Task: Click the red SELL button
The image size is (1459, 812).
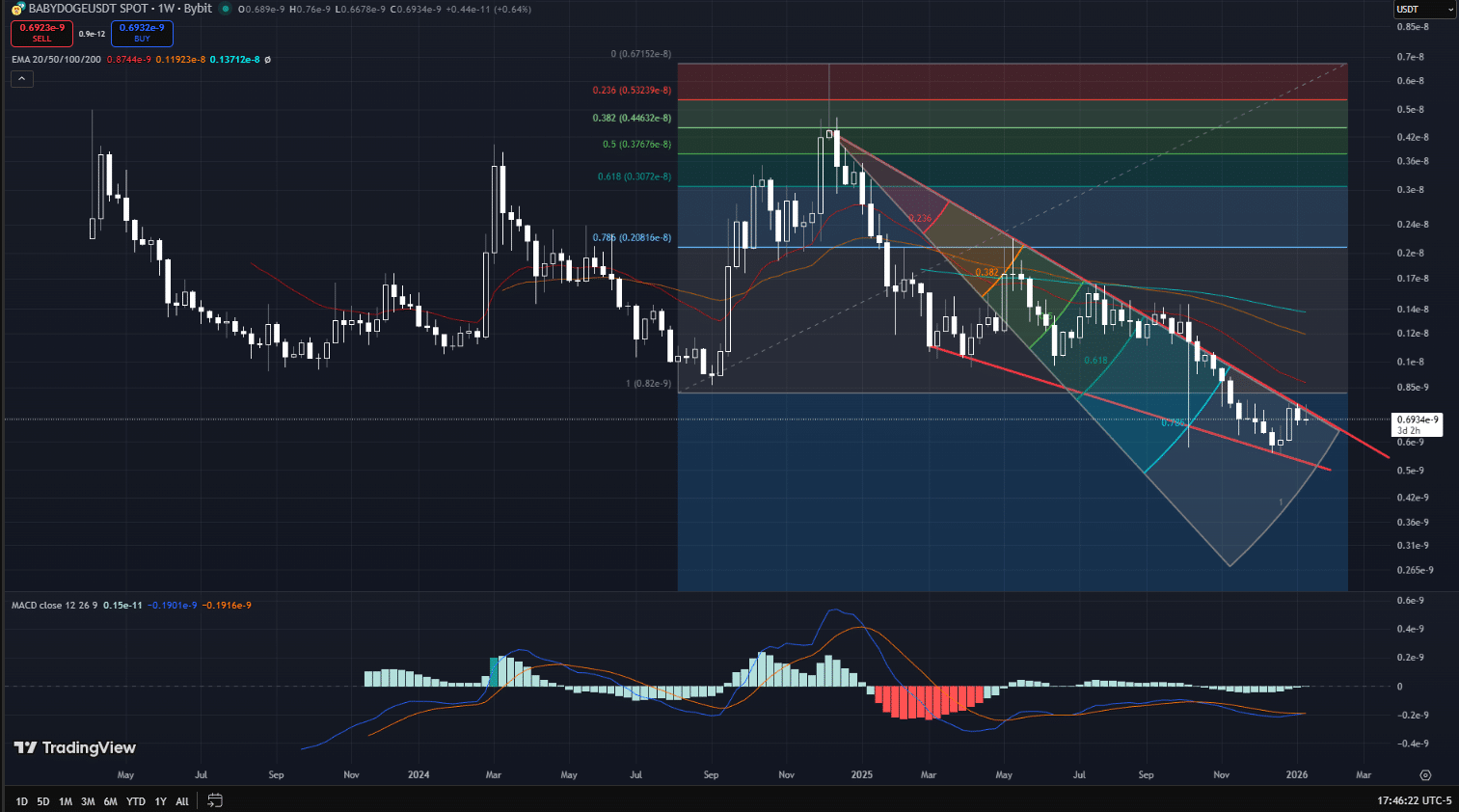Action: coord(41,34)
